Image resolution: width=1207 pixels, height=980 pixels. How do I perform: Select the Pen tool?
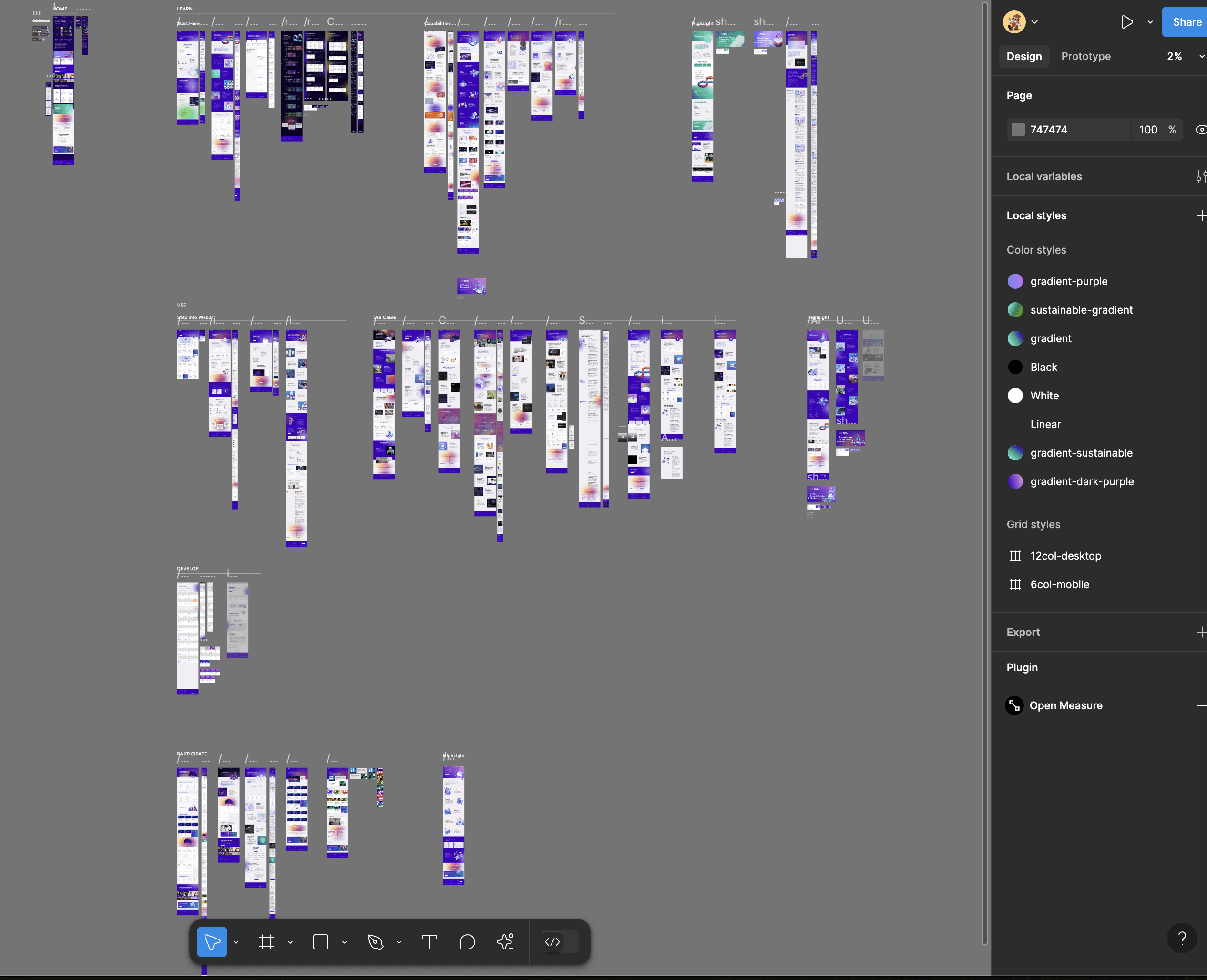click(x=376, y=941)
